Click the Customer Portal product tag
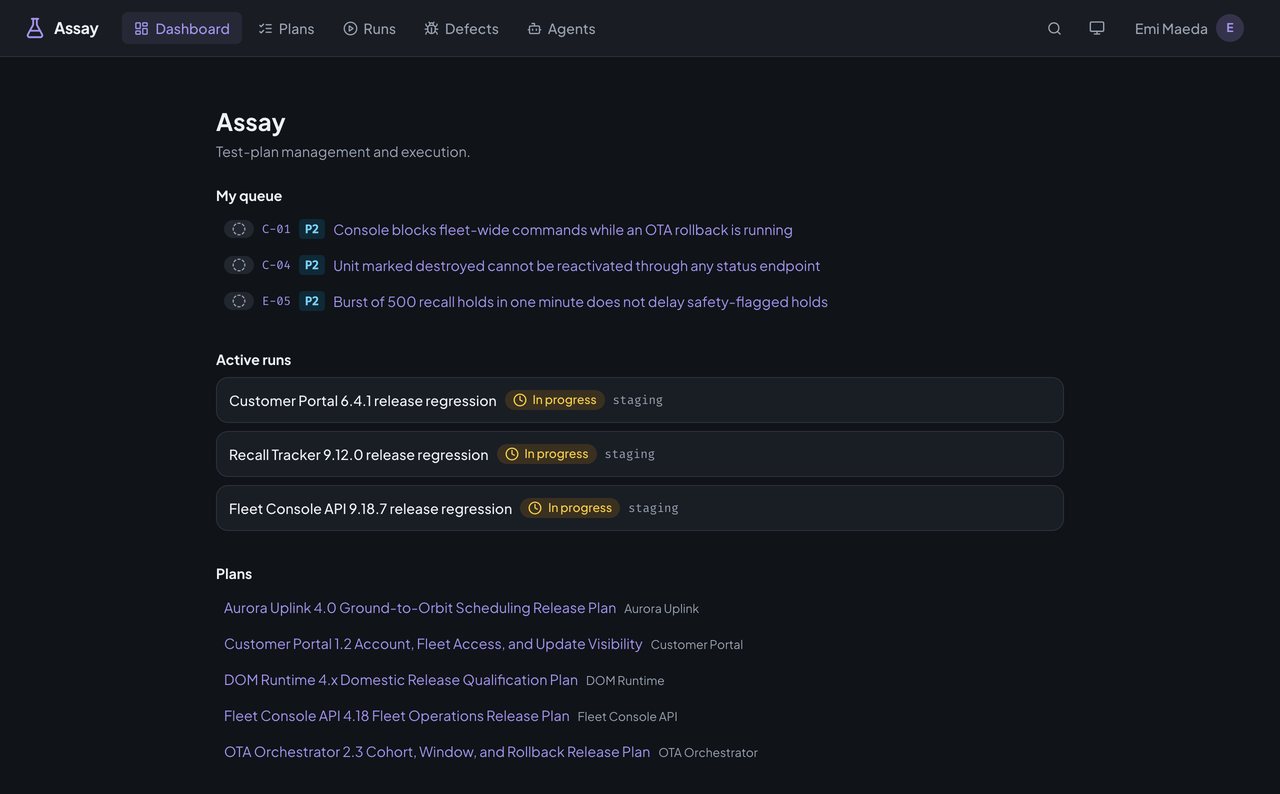 click(x=697, y=645)
